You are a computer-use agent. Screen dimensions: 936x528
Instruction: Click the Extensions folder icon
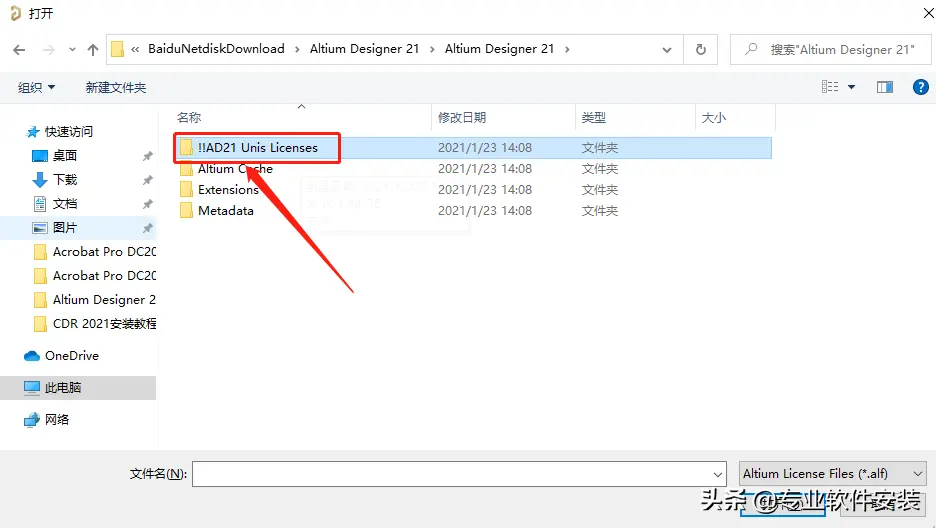186,190
